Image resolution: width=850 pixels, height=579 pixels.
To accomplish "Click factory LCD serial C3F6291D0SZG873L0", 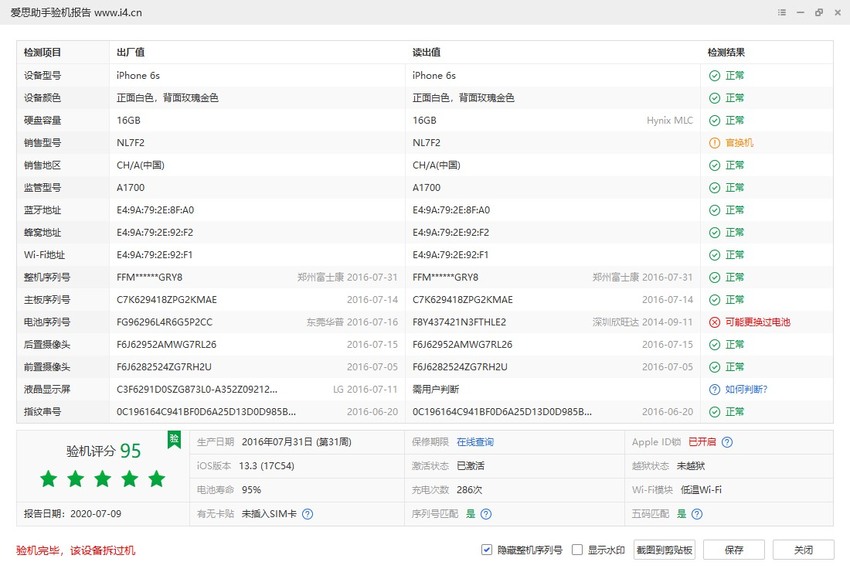I will coord(197,390).
